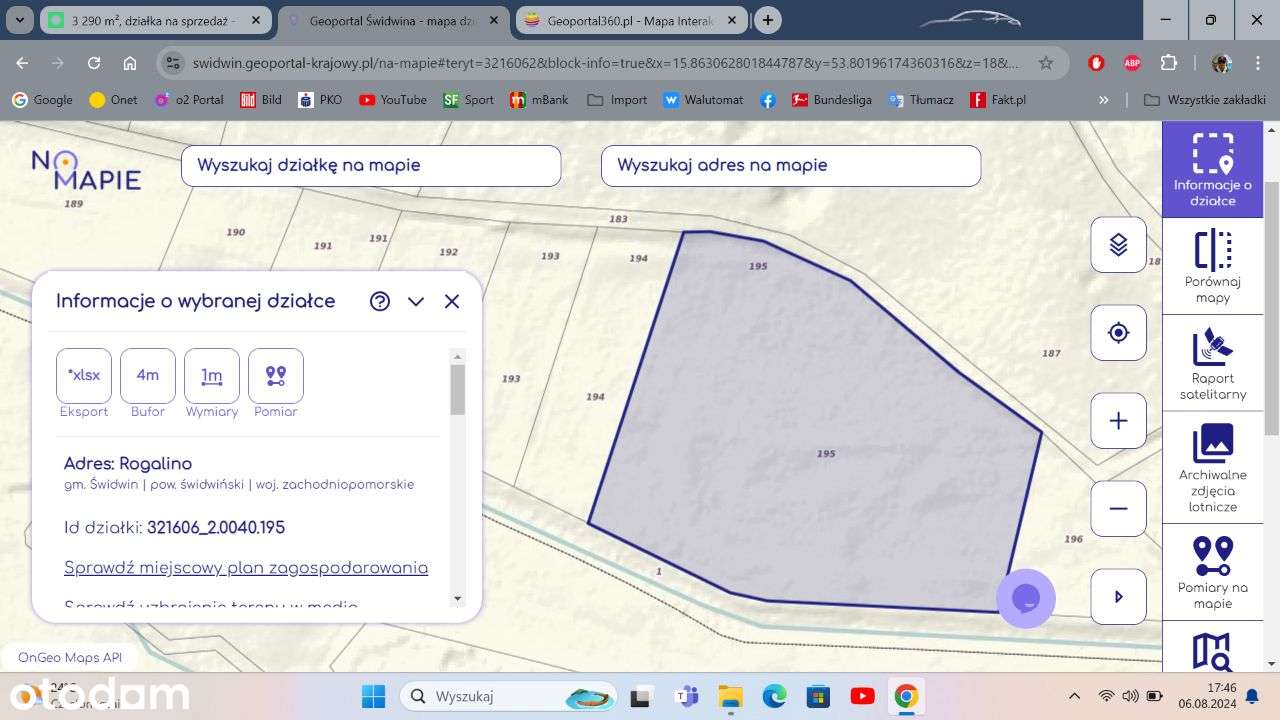Open the purple chat bubble
The image size is (1280, 720).
coord(1026,598)
